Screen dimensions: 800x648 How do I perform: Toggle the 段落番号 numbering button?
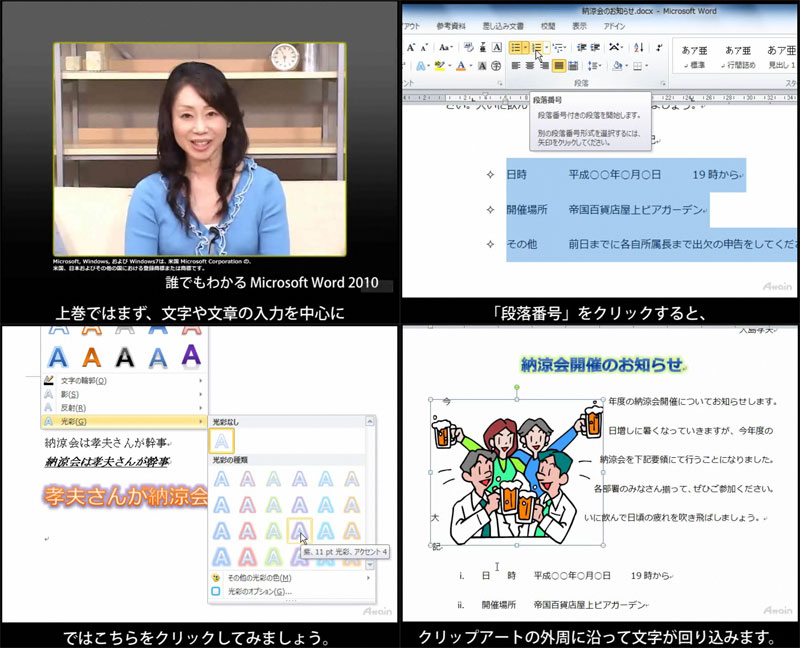point(537,47)
